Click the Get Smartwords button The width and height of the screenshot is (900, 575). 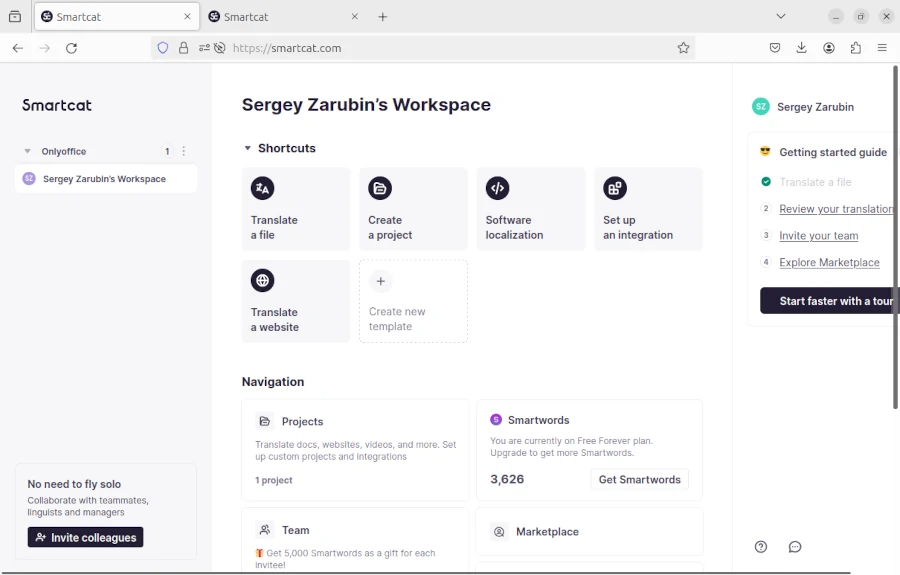click(x=639, y=479)
